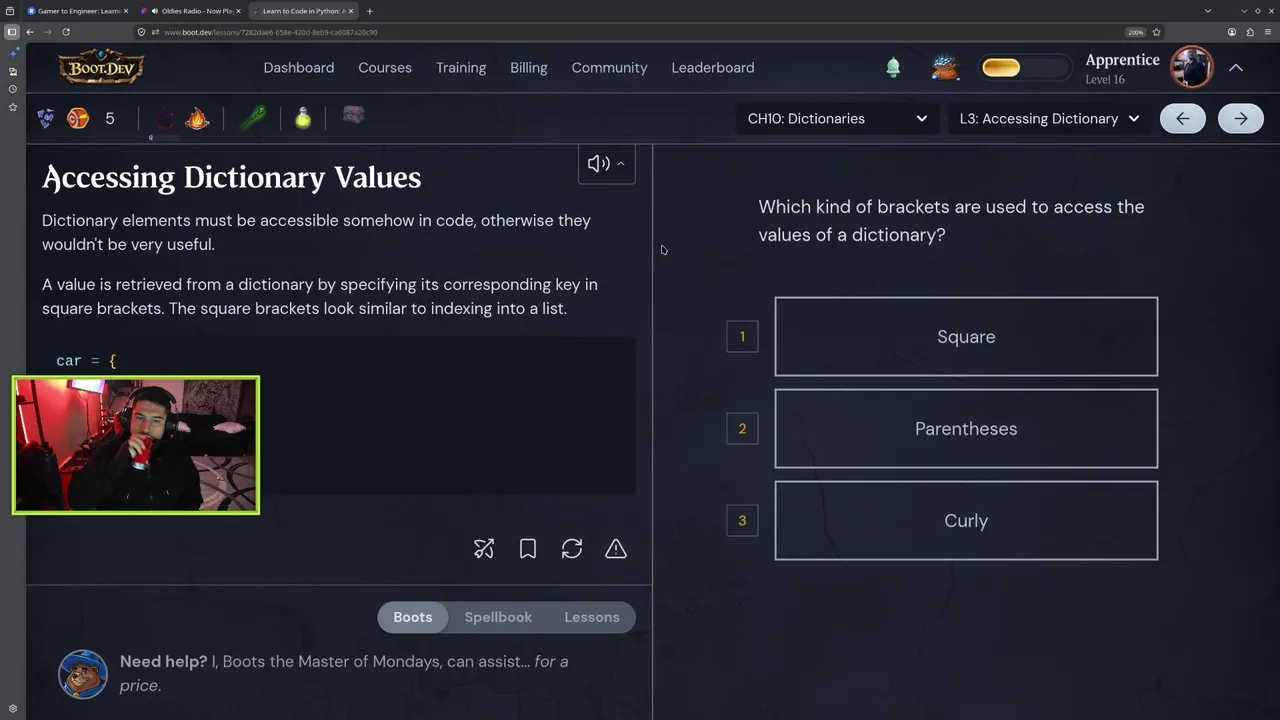This screenshot has width=1280, height=720.
Task: Report an issue via warning triangle icon
Action: [x=616, y=549]
